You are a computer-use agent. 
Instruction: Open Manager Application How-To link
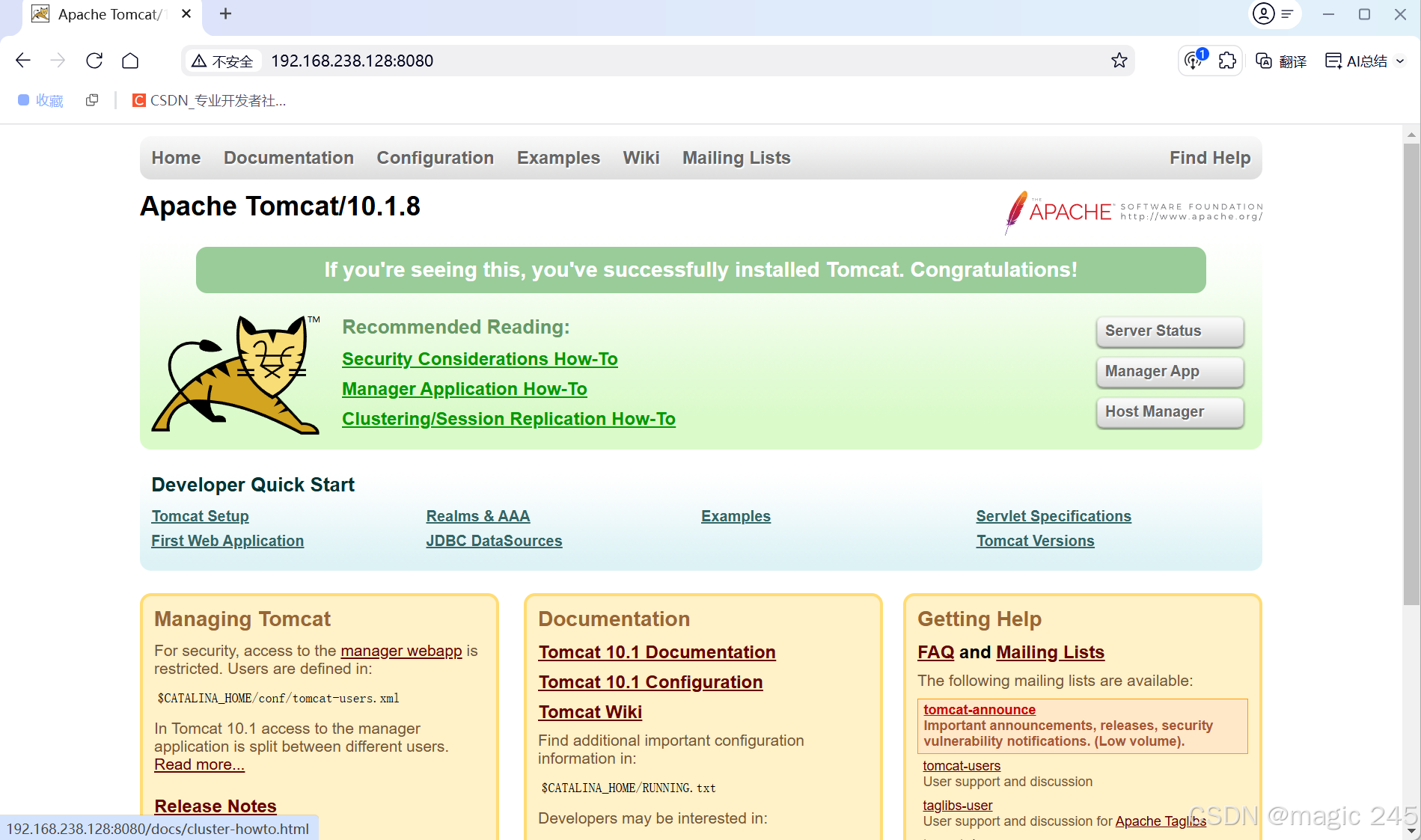click(x=465, y=389)
